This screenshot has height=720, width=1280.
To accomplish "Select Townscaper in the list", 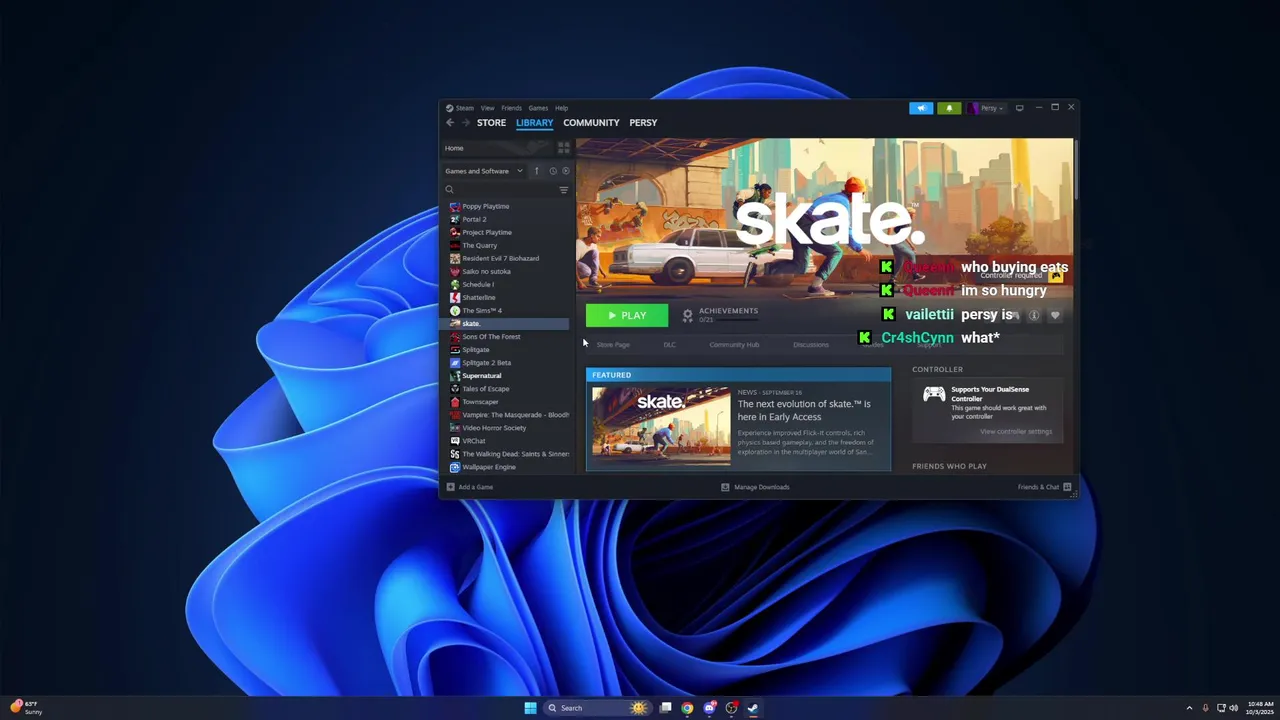I will 509,401.
